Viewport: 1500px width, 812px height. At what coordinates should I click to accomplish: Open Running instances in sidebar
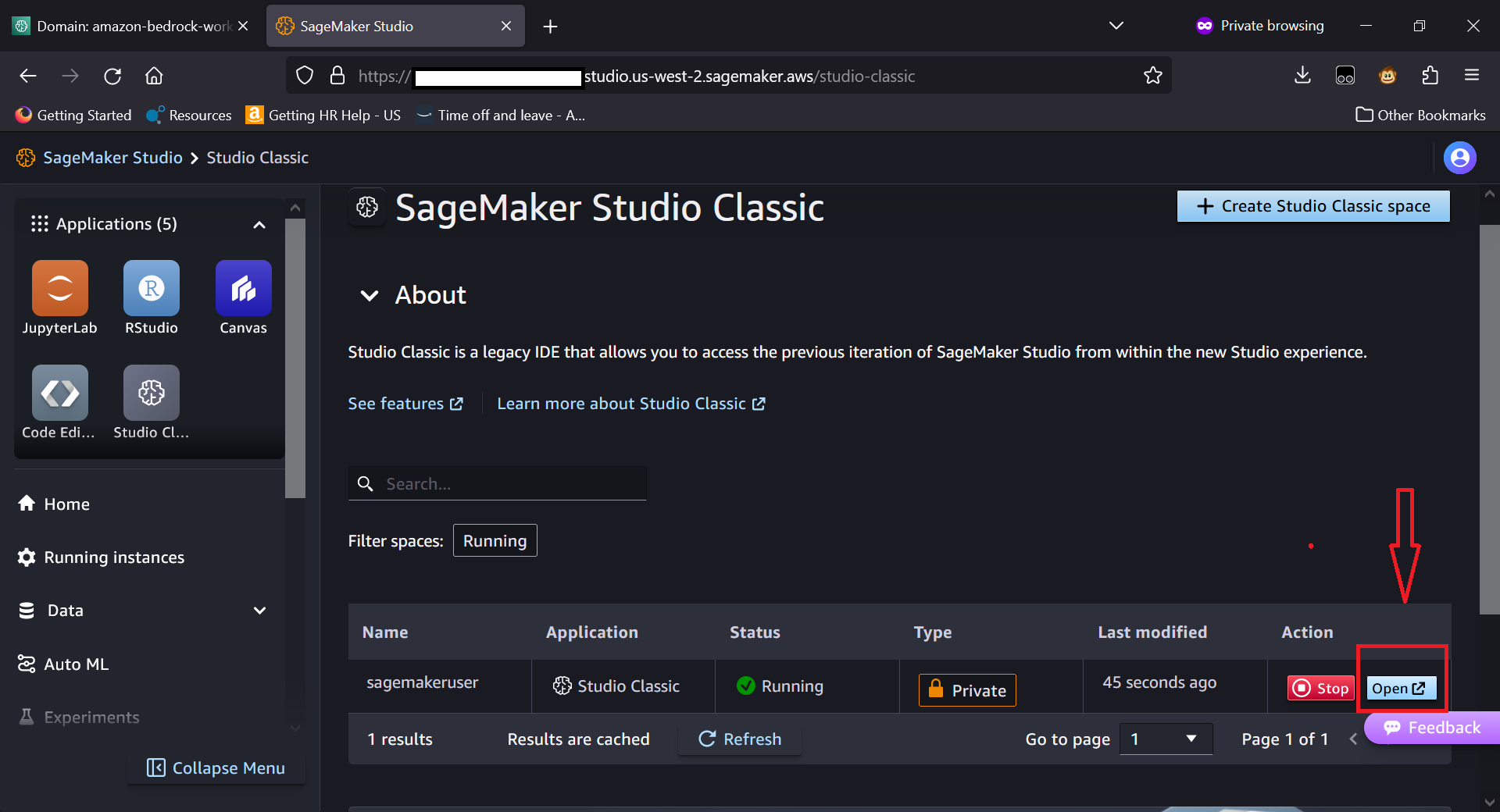(102, 557)
